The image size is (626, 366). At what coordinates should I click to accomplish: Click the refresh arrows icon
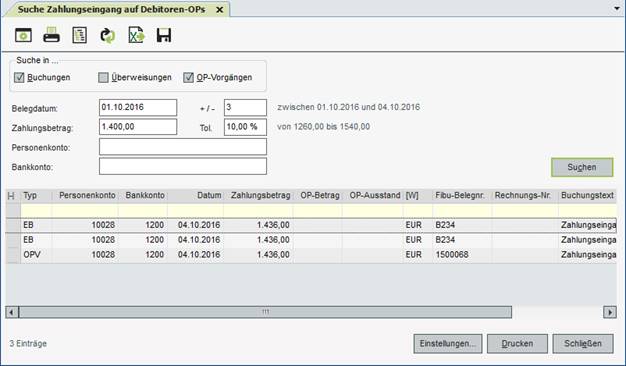[107, 36]
